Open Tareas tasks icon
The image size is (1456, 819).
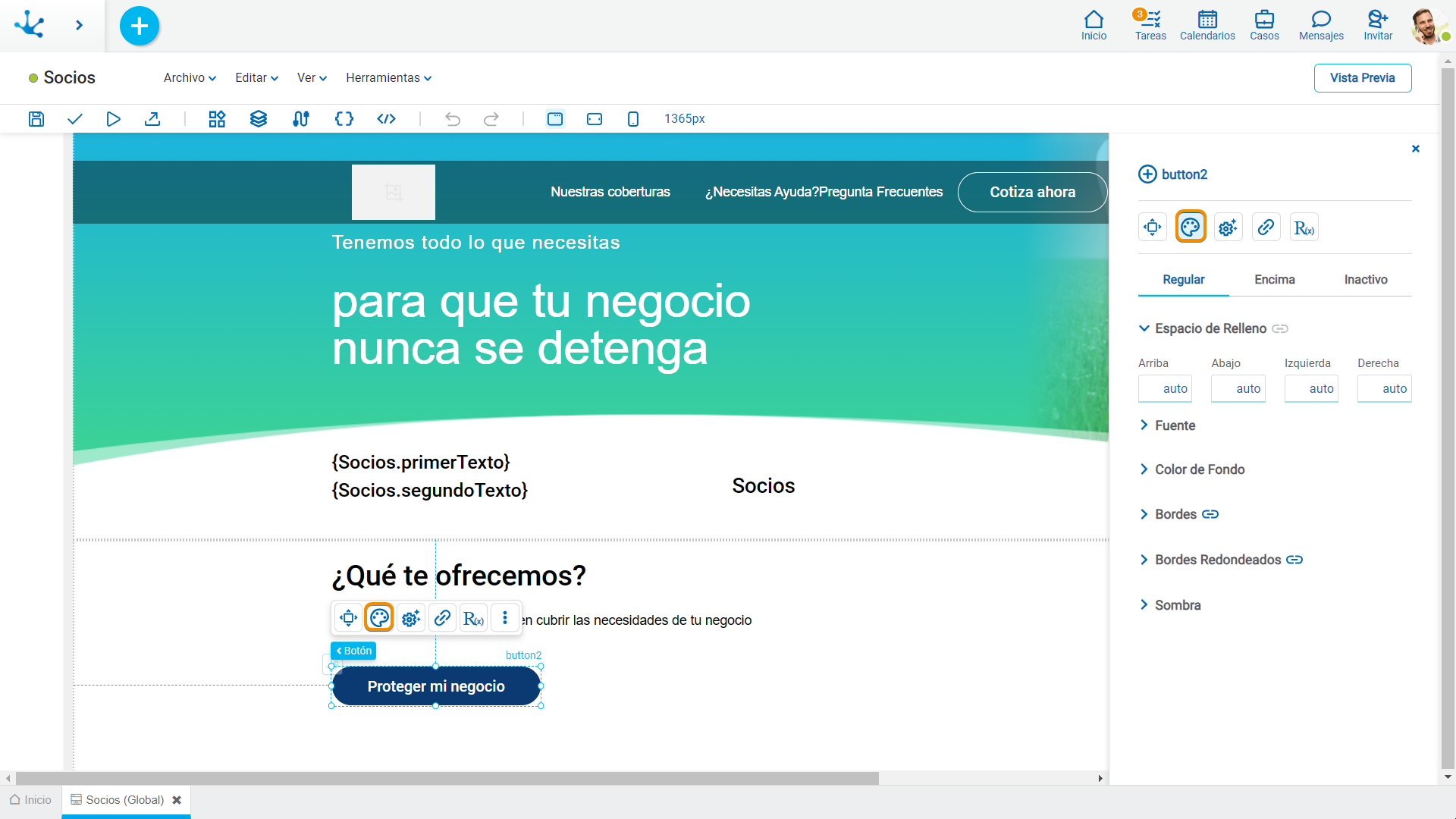coord(1150,25)
